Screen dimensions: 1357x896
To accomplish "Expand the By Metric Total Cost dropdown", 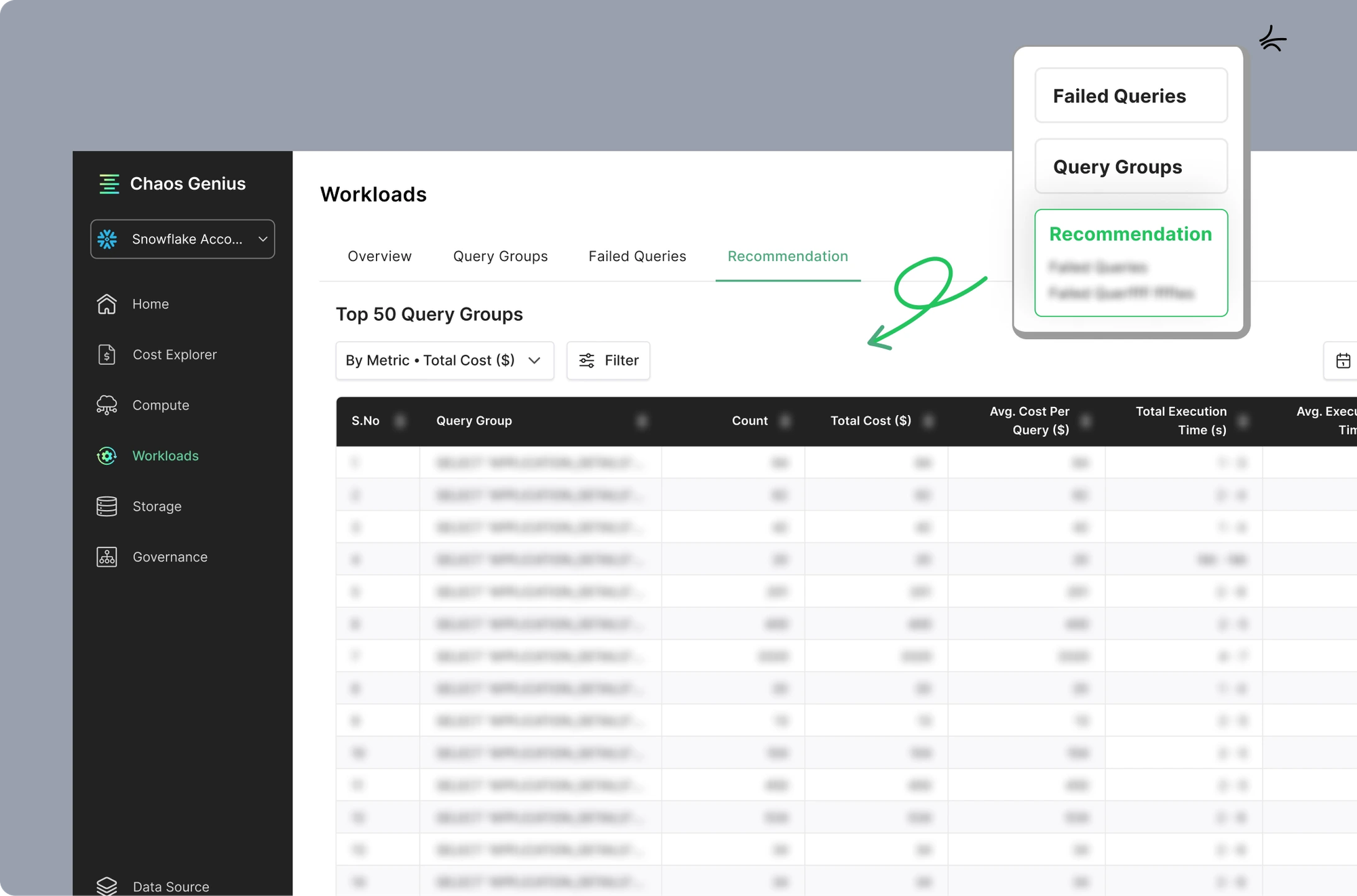I will (444, 360).
